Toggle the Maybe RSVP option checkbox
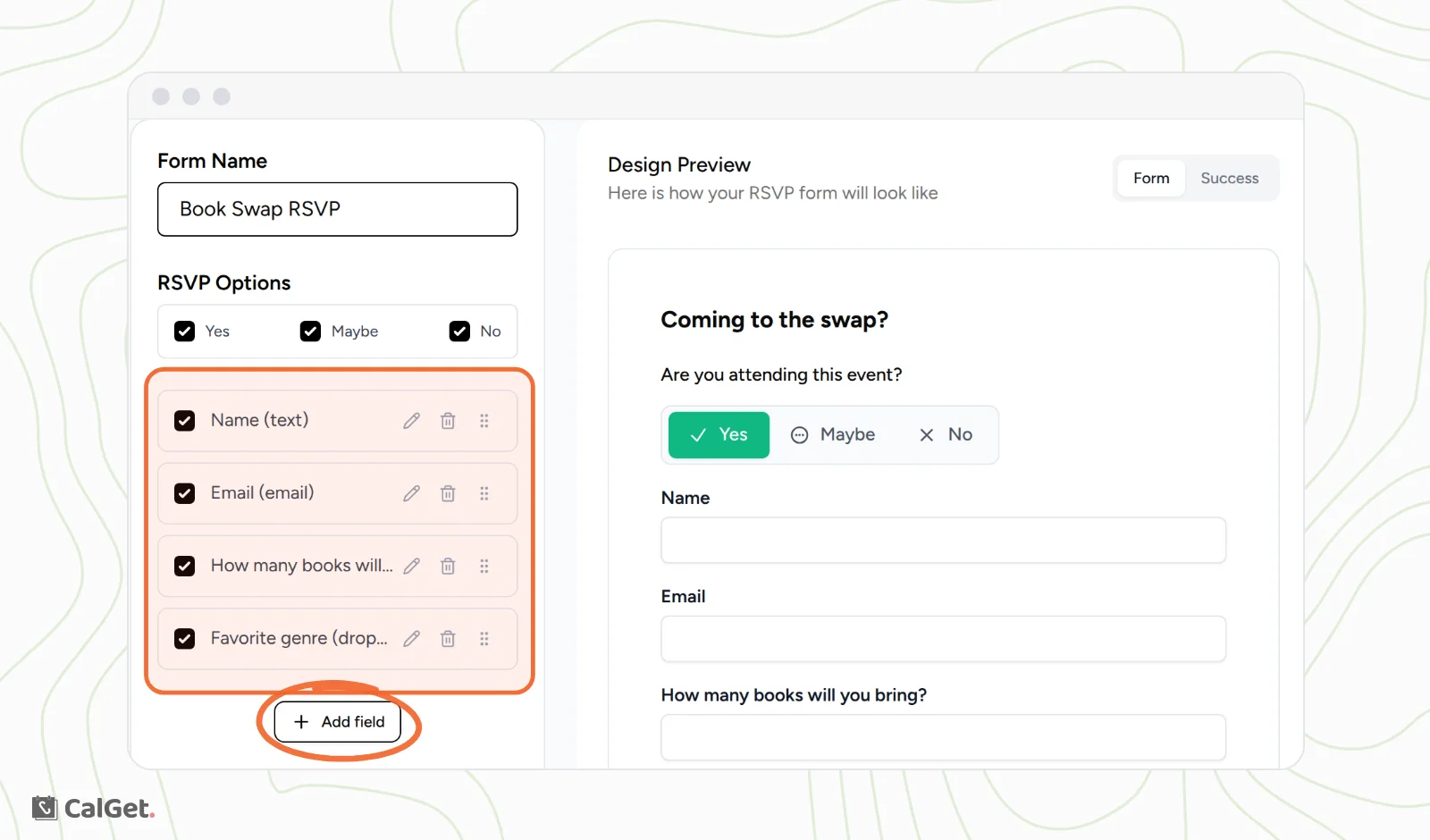1430x840 pixels. click(310, 332)
